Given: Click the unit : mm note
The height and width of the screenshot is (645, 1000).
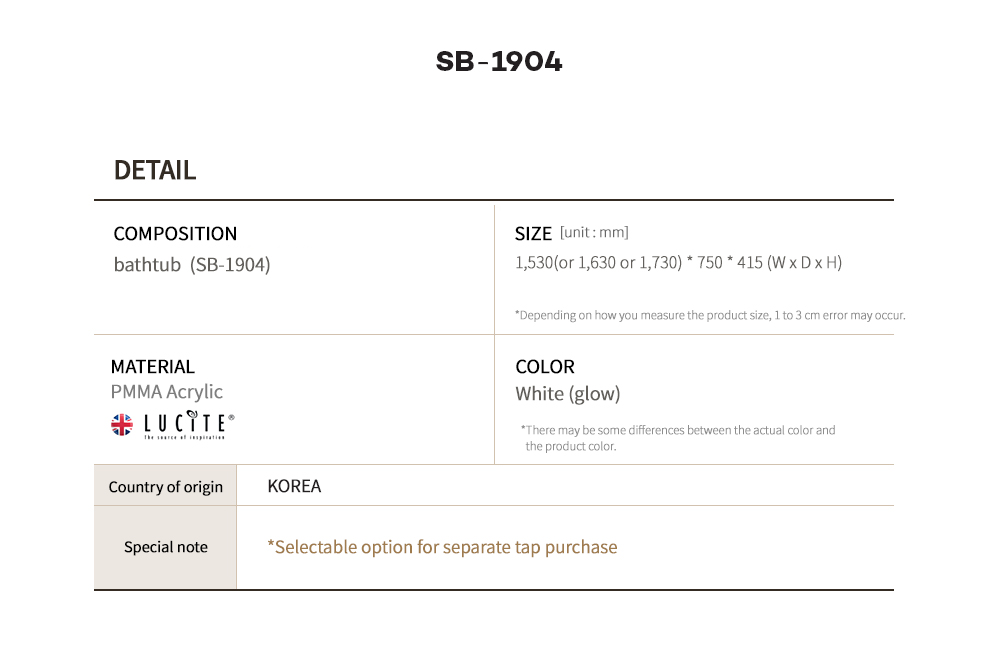Looking at the screenshot, I should [x=594, y=233].
